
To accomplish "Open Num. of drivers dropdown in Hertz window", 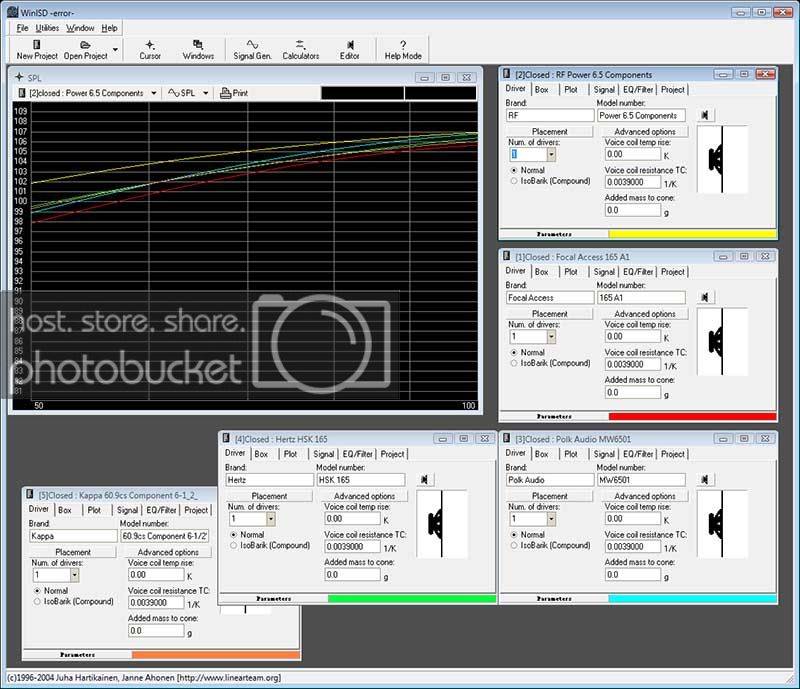I will tap(270, 519).
